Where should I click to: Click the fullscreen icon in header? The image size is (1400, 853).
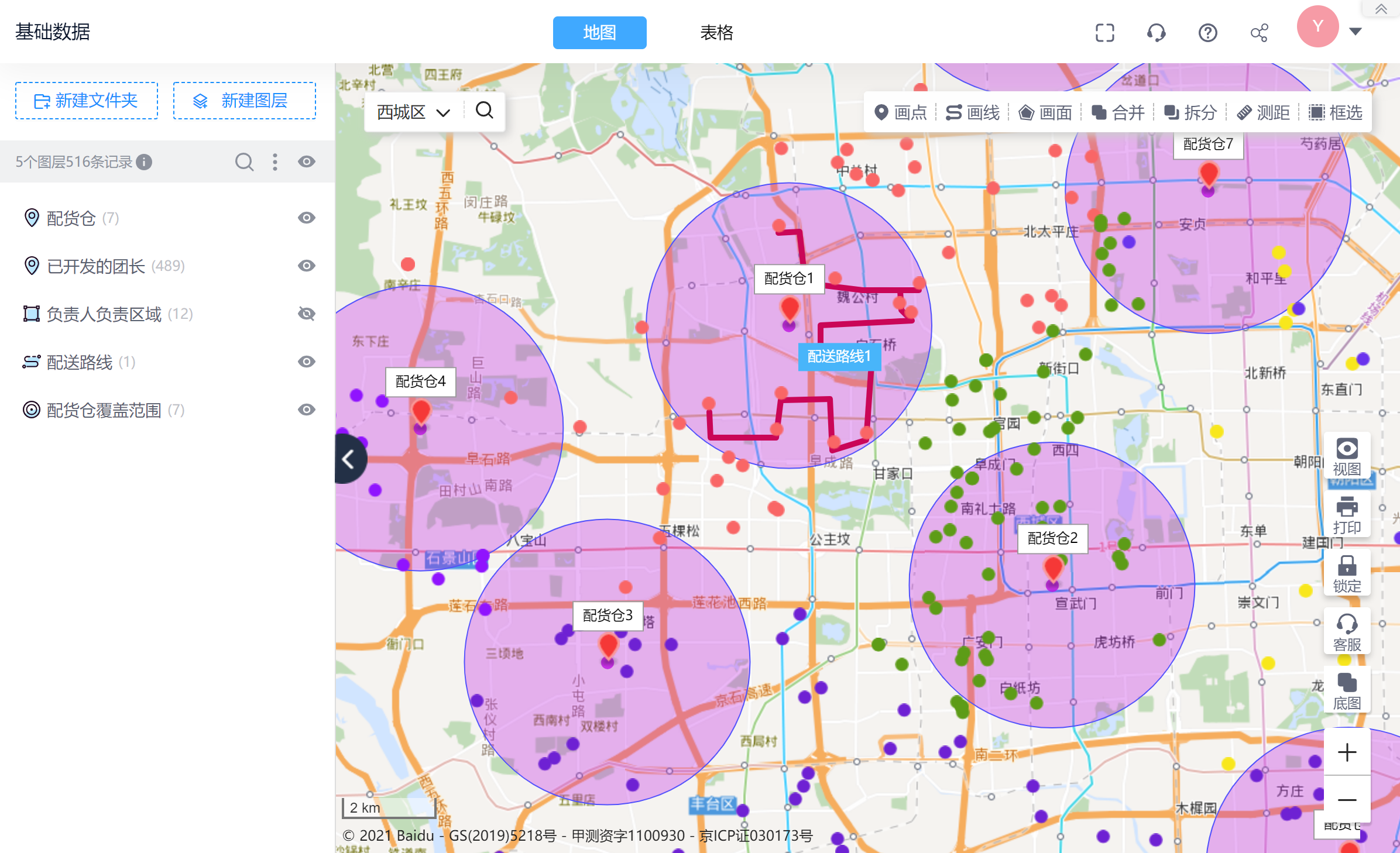pyautogui.click(x=1105, y=33)
